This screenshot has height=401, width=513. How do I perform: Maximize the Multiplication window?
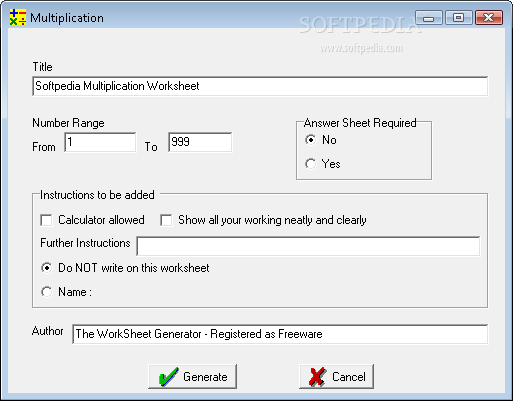[x=459, y=17]
